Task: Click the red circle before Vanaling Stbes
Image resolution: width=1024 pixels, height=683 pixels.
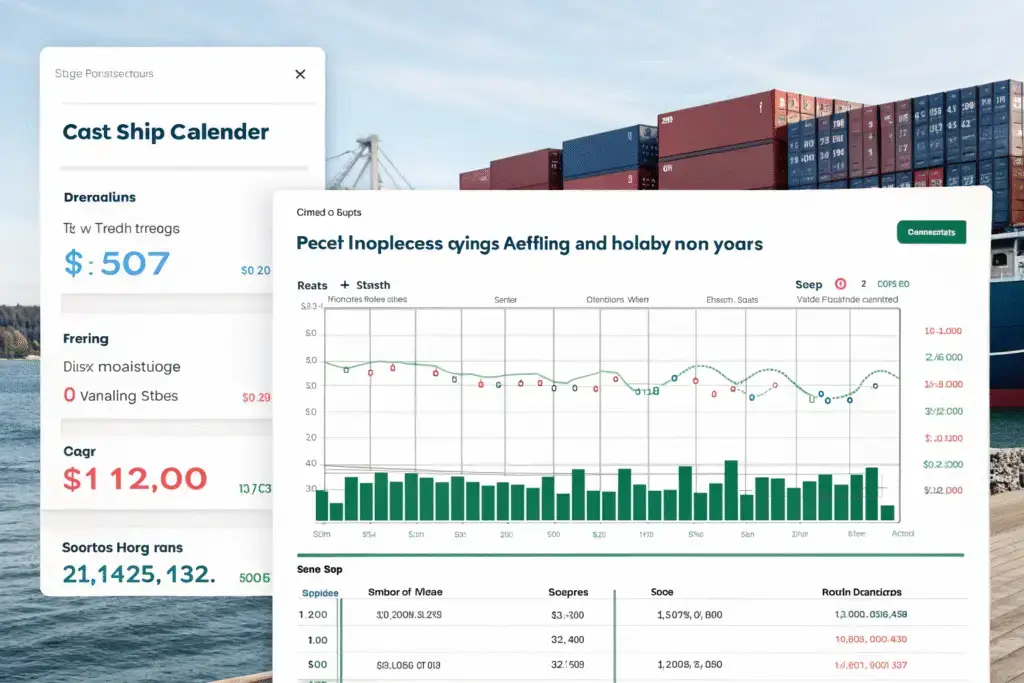Action: (x=69, y=395)
